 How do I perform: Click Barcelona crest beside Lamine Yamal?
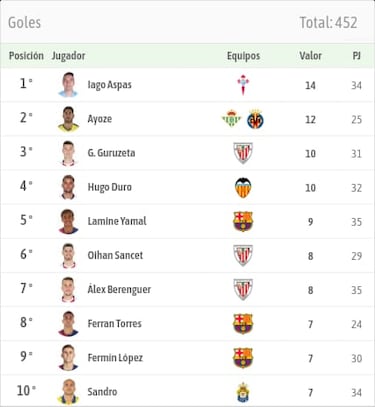(243, 221)
